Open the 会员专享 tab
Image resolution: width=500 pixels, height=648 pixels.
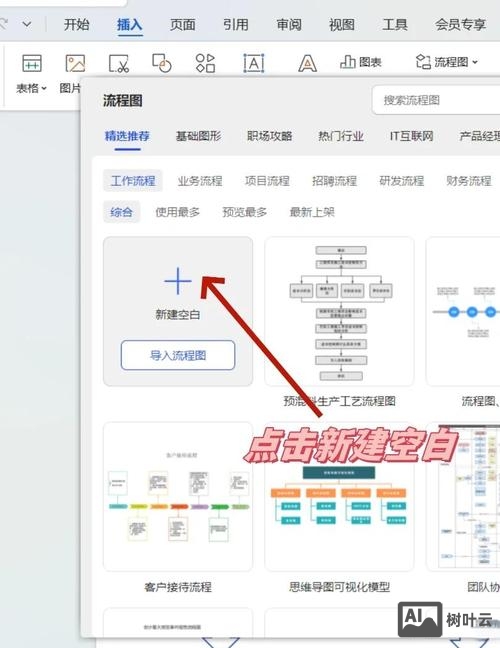460,25
